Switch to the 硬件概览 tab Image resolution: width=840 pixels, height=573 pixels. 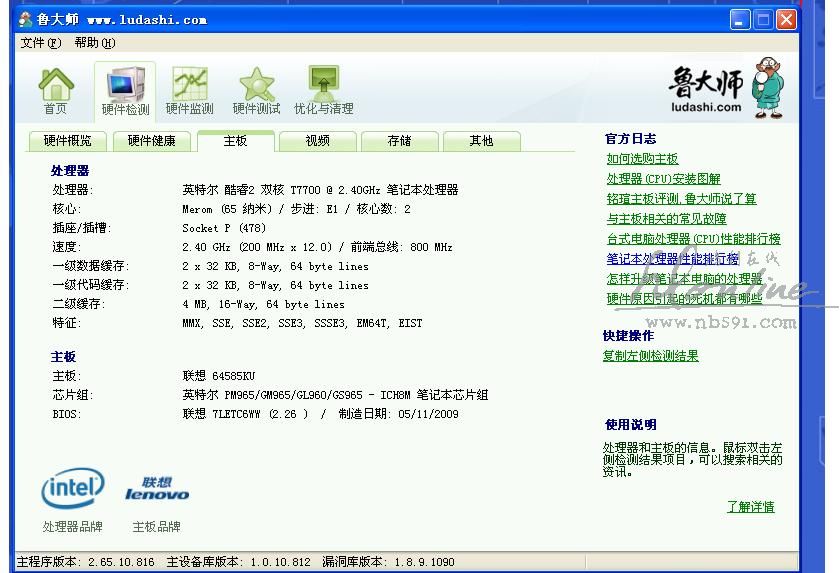click(68, 141)
